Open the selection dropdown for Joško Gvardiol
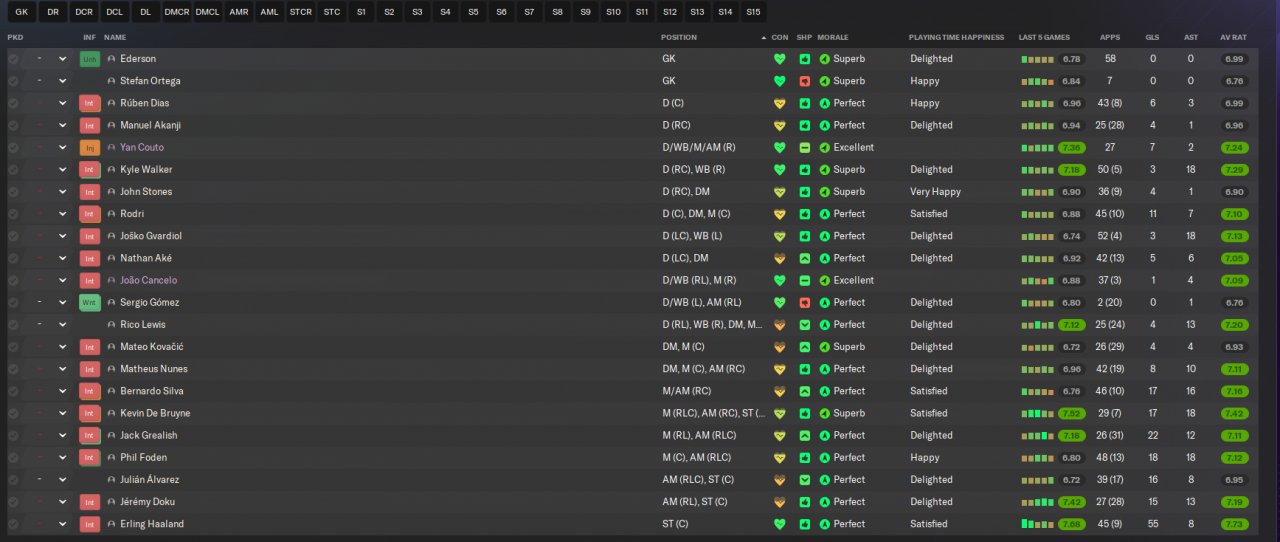The image size is (1280, 542). (63, 236)
